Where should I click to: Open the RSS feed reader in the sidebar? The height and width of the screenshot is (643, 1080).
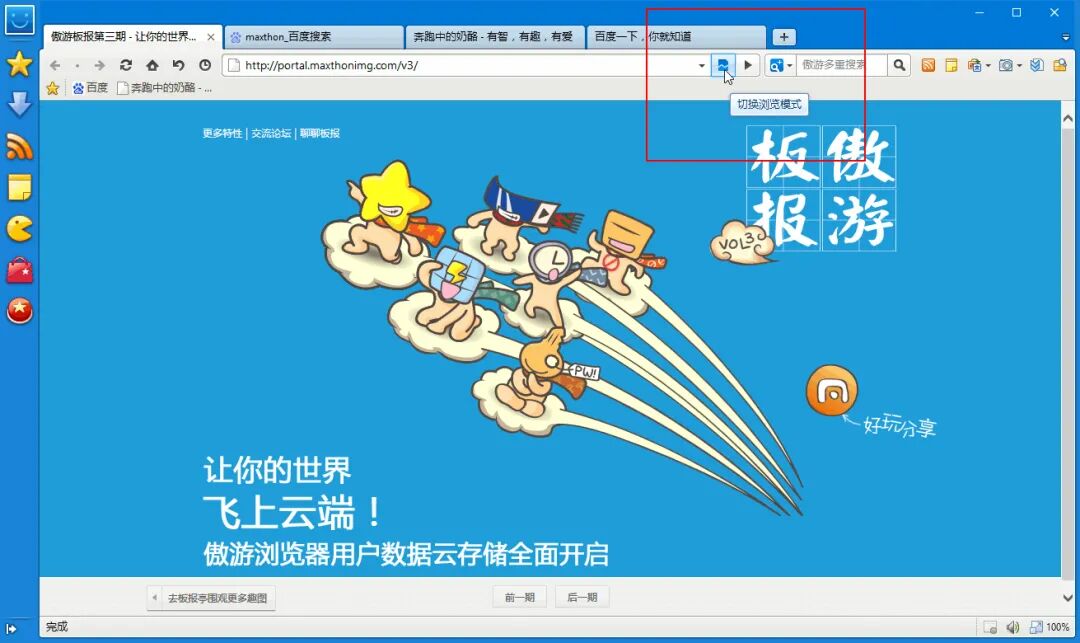[x=19, y=146]
